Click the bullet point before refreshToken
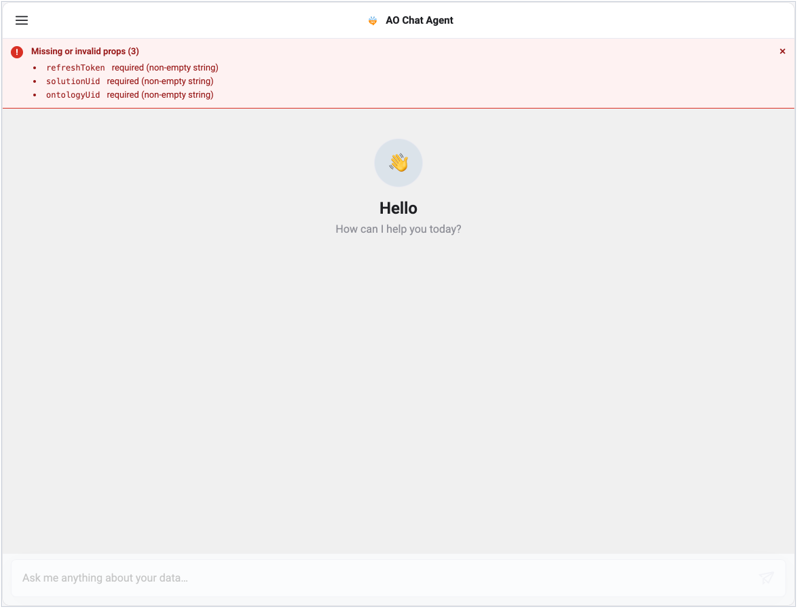The height and width of the screenshot is (608, 797). (35, 68)
